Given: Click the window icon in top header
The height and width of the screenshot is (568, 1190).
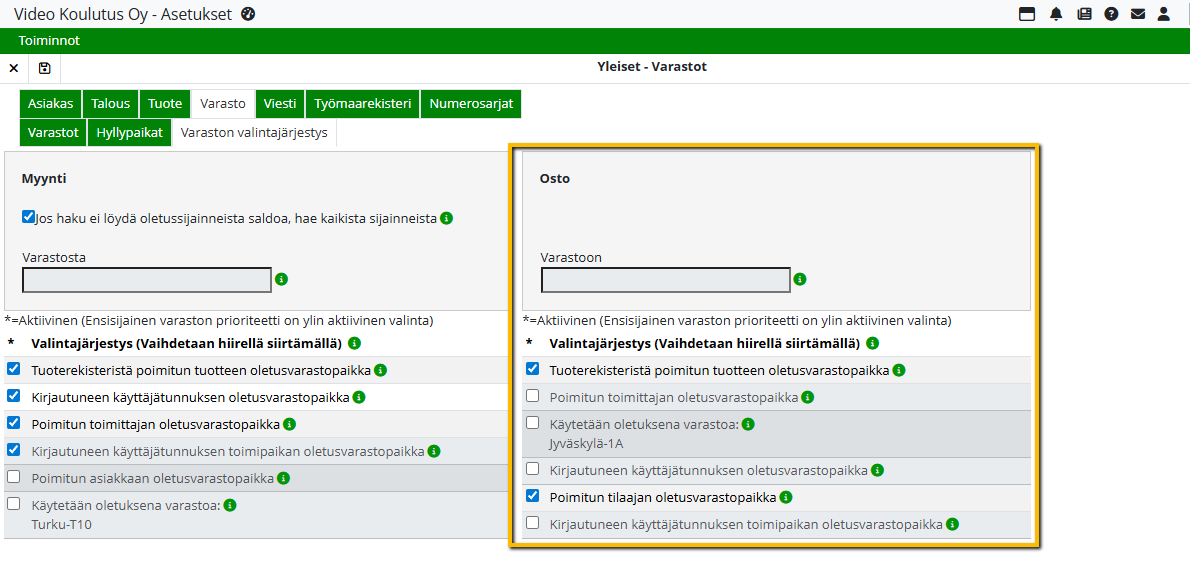Looking at the screenshot, I should [x=1027, y=14].
